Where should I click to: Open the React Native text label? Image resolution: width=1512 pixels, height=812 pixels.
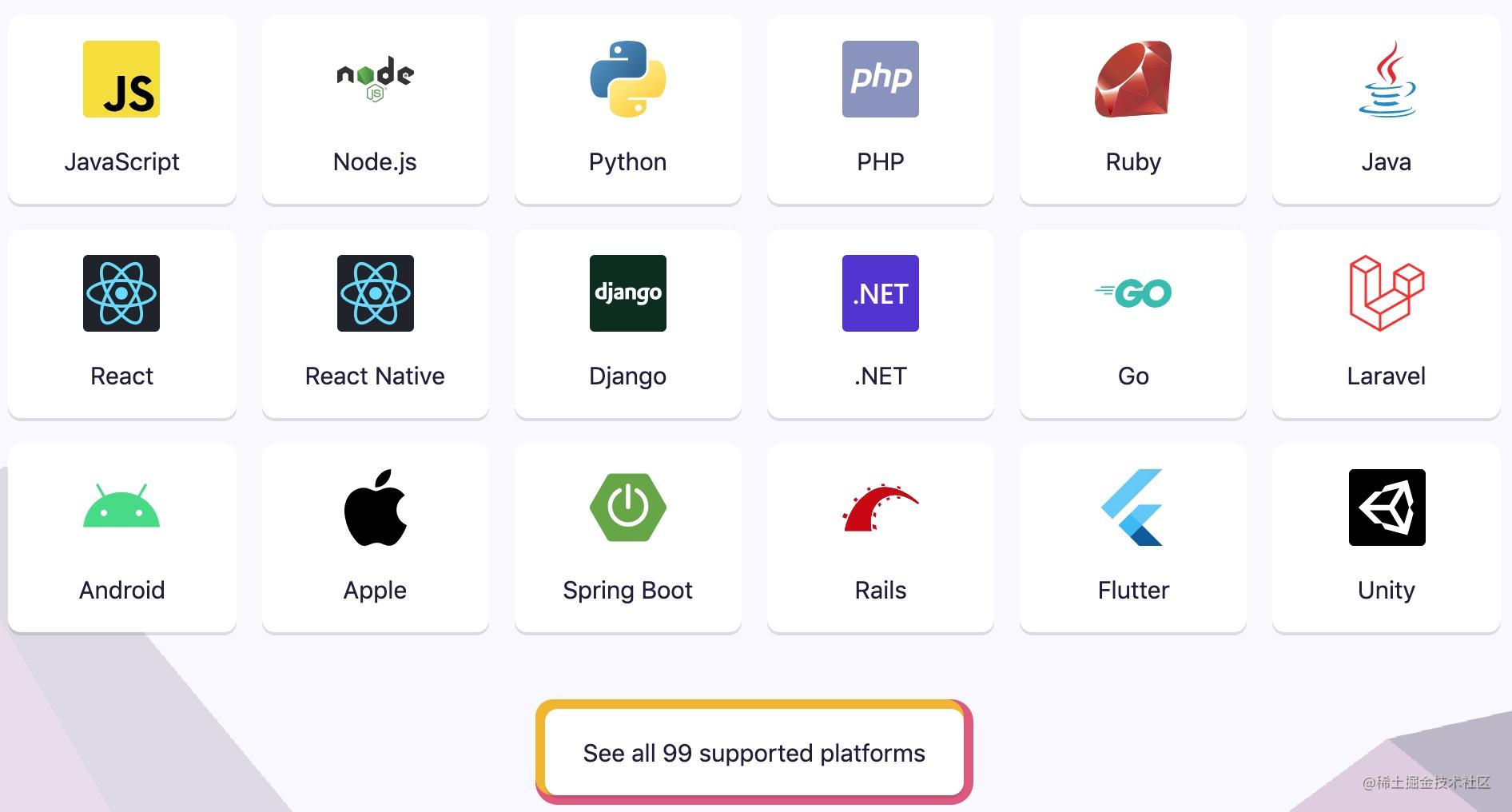point(375,376)
